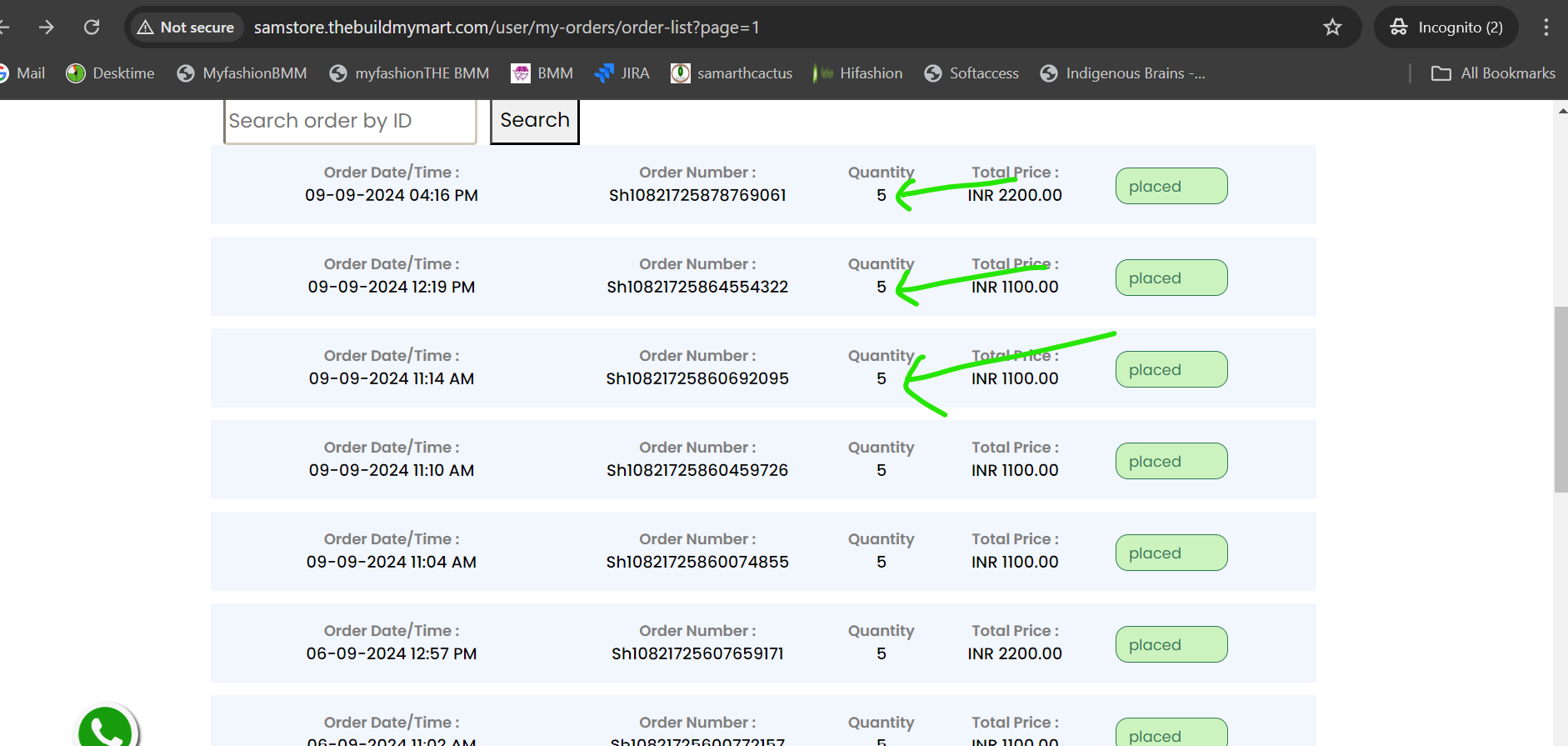Click placed status for order Sh10821725860459726
Image resolution: width=1568 pixels, height=746 pixels.
[1171, 461]
